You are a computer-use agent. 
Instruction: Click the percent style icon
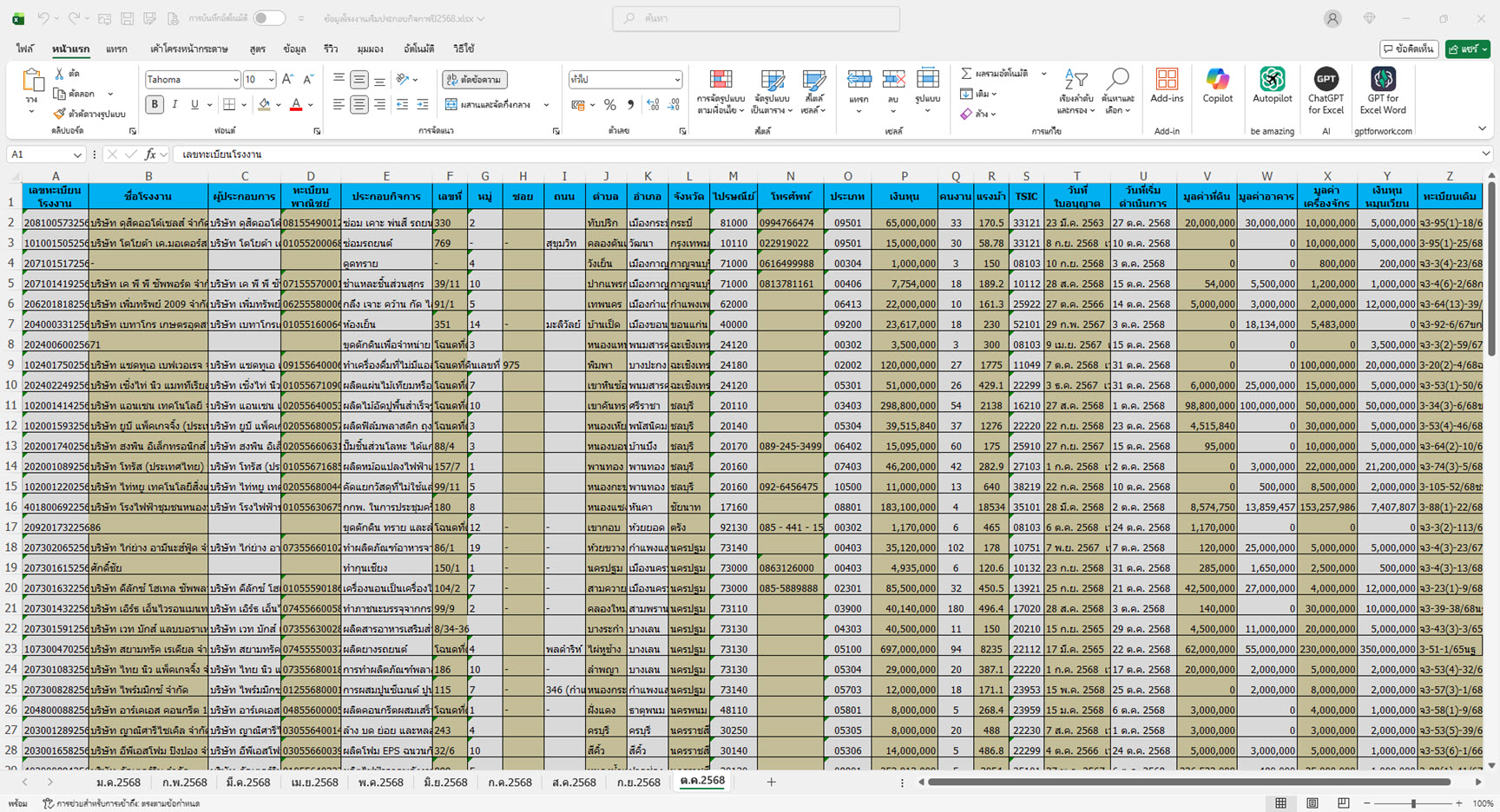coord(610,105)
